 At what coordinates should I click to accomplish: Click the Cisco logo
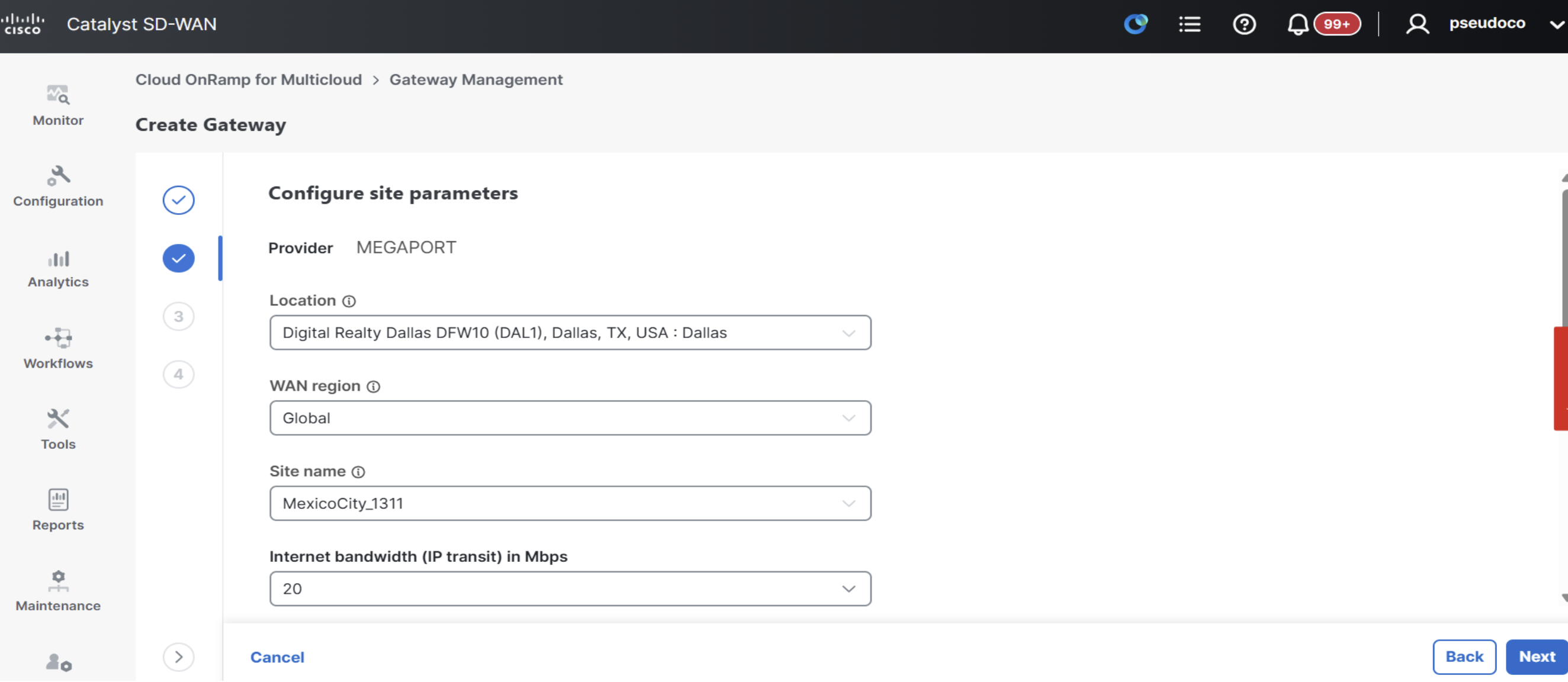coord(23,24)
